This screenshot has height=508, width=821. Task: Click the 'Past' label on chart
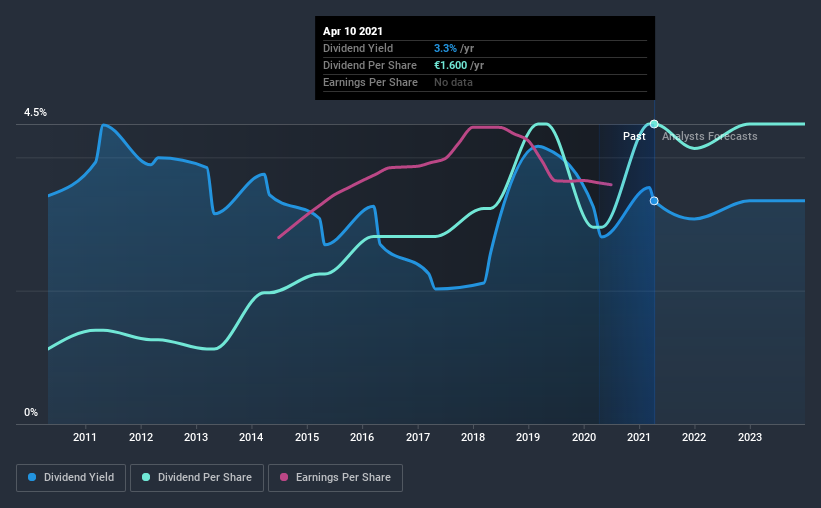click(x=634, y=136)
